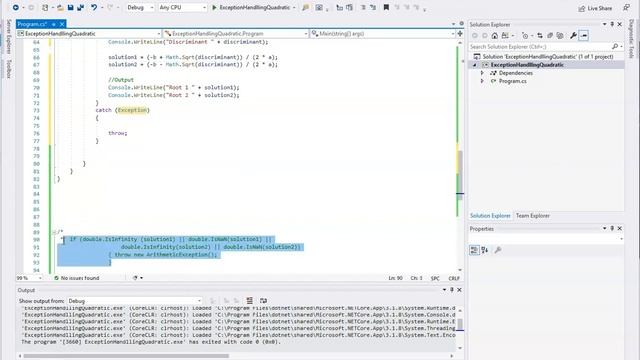Viewport: 640px width, 360px height.
Task: Click Sync with Active Document icon
Action: [x=540, y=36]
